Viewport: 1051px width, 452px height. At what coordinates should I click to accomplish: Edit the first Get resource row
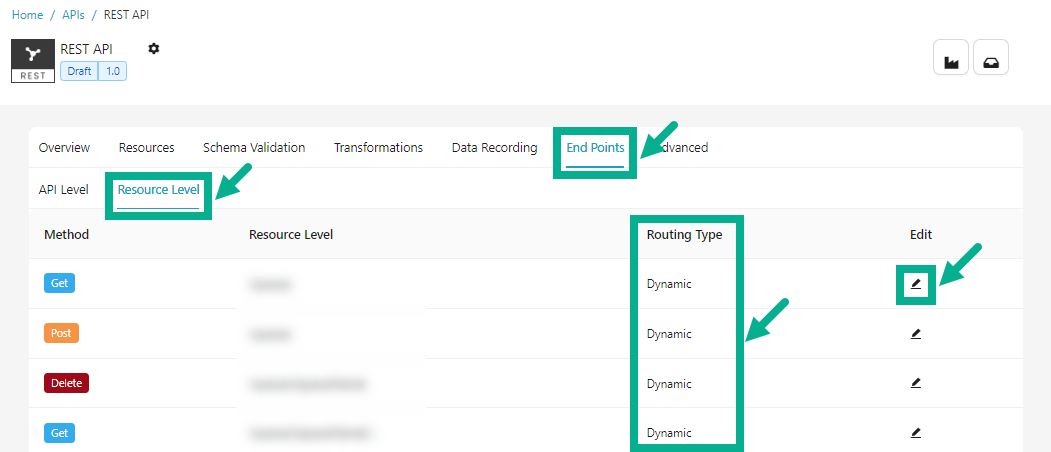point(916,284)
